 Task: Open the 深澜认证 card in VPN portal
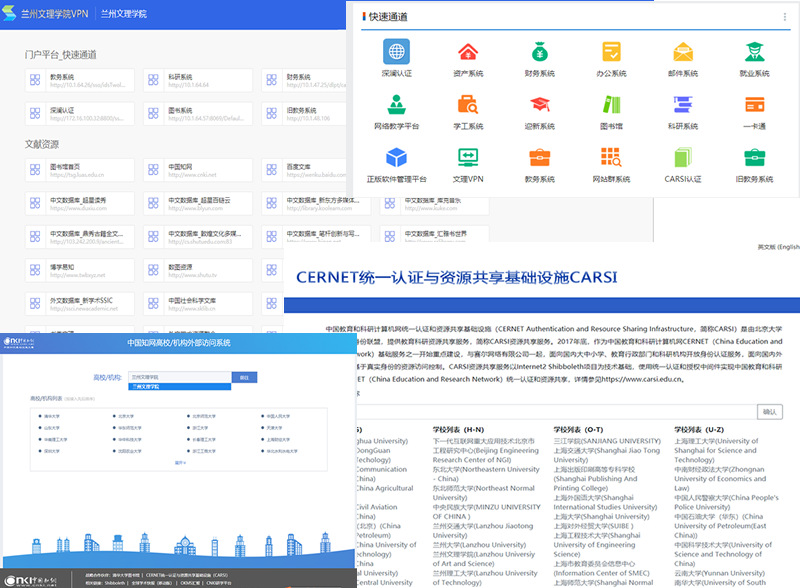click(x=80, y=113)
